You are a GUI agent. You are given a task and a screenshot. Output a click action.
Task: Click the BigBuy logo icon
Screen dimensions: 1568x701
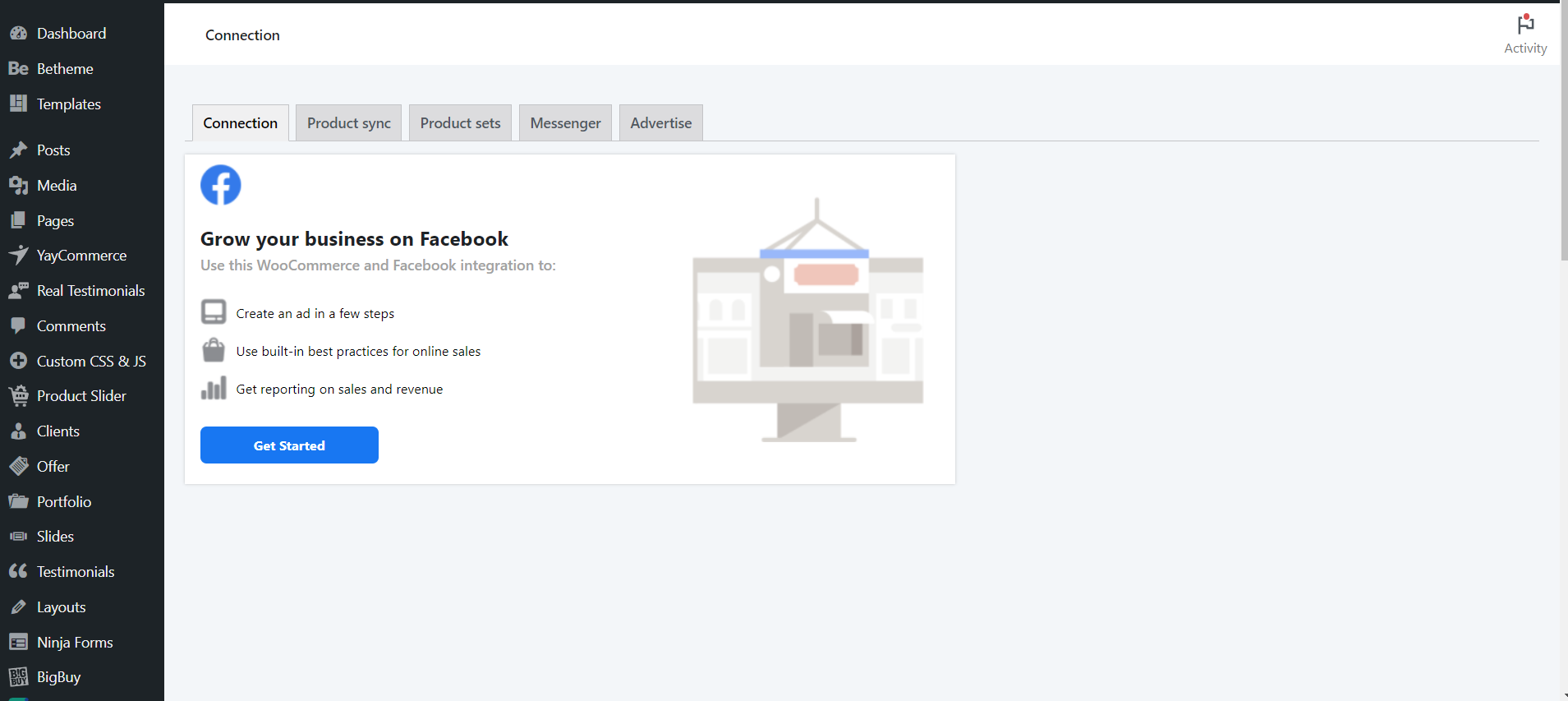click(18, 677)
